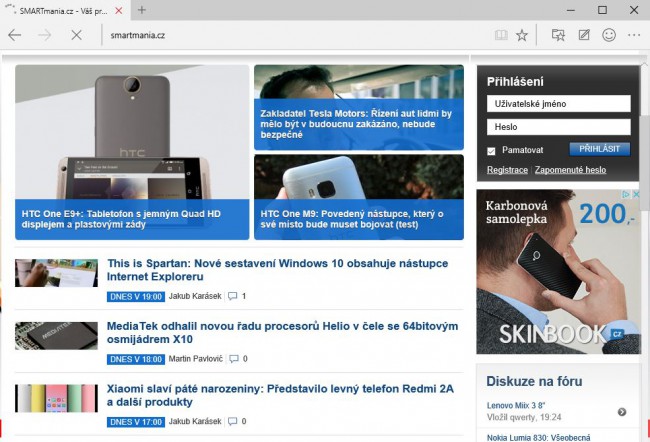Open Tesla Motors founder article tile

point(359,108)
